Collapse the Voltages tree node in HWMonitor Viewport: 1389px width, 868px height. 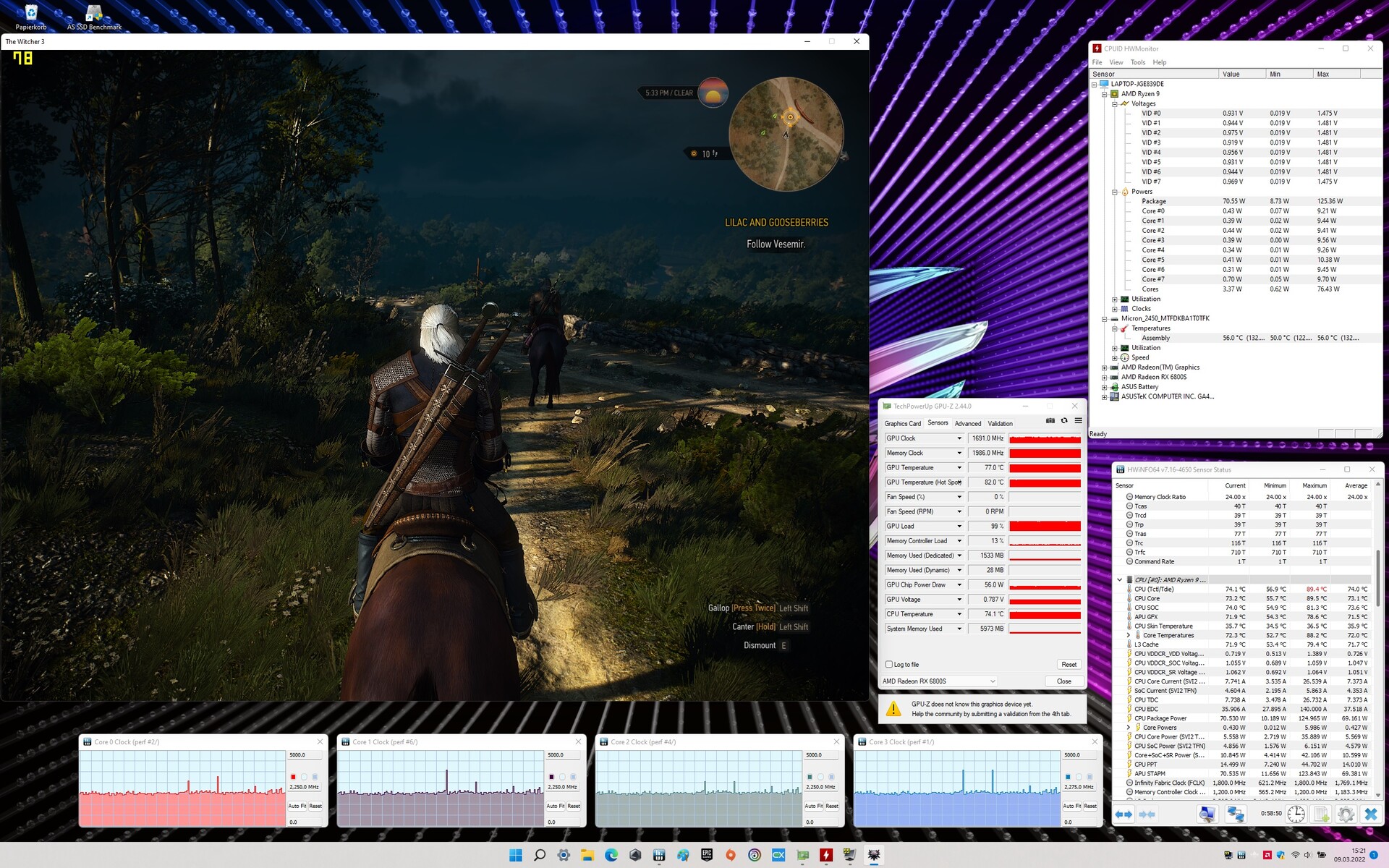coord(1115,104)
